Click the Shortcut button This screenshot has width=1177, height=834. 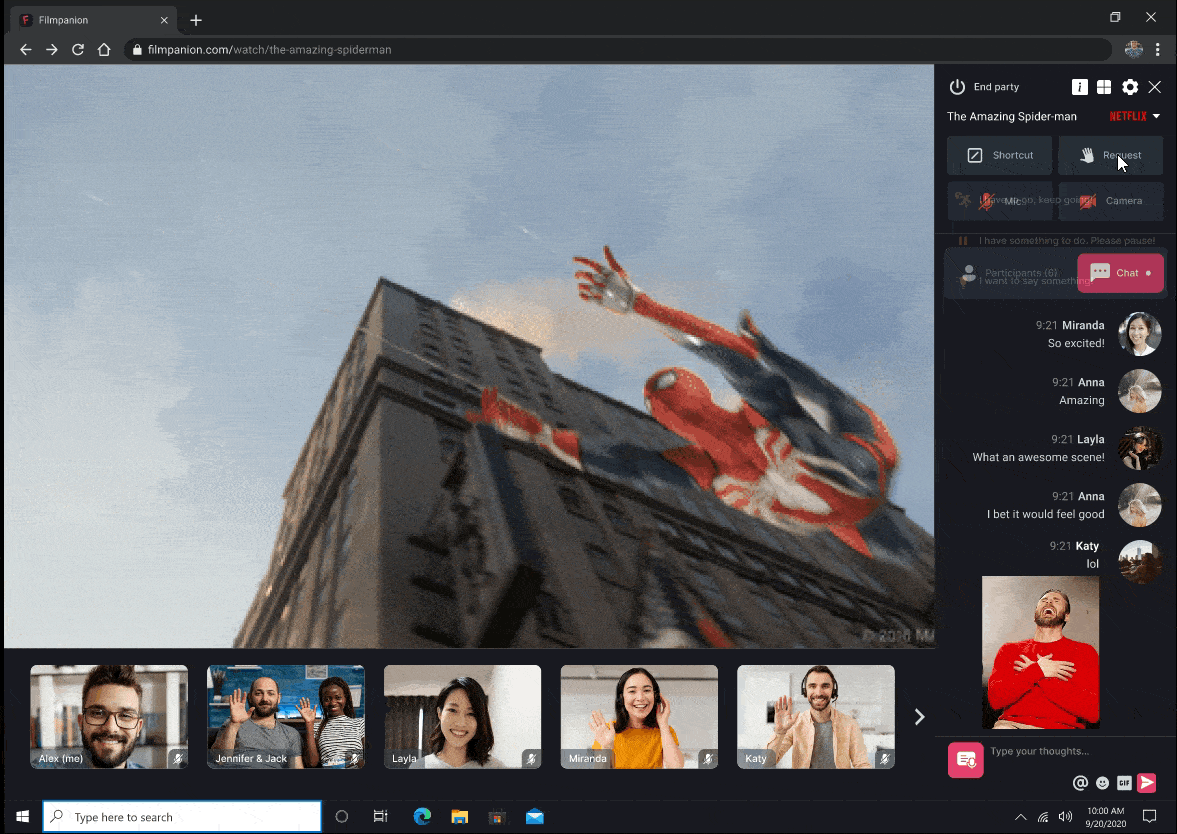point(999,155)
